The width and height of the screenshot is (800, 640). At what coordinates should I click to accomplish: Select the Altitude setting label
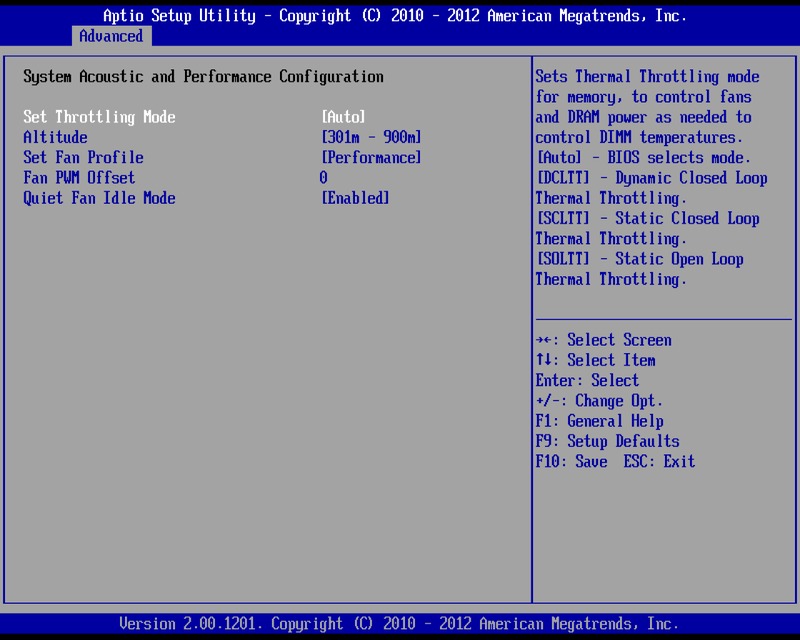tap(55, 137)
